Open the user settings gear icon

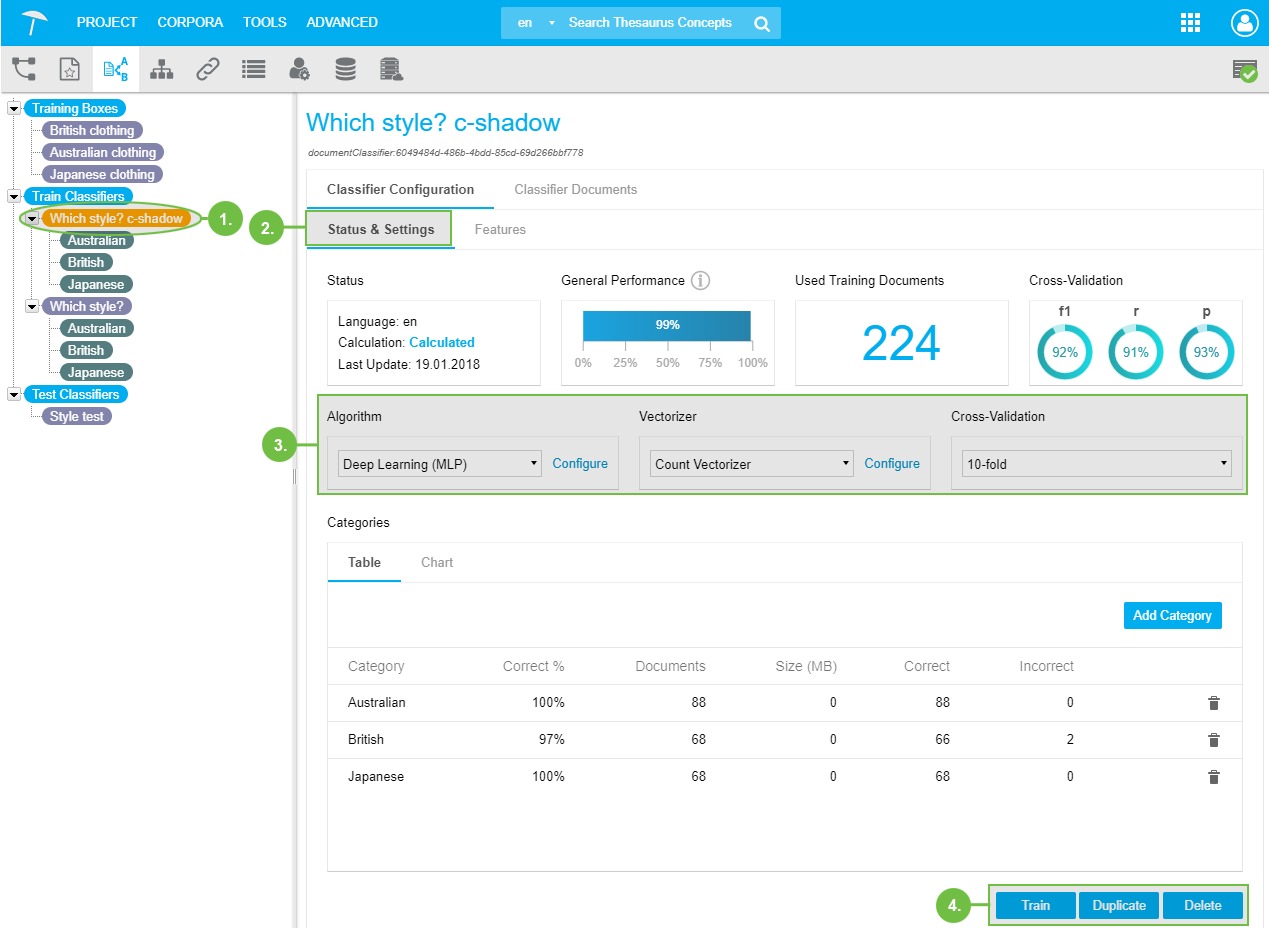[299, 69]
